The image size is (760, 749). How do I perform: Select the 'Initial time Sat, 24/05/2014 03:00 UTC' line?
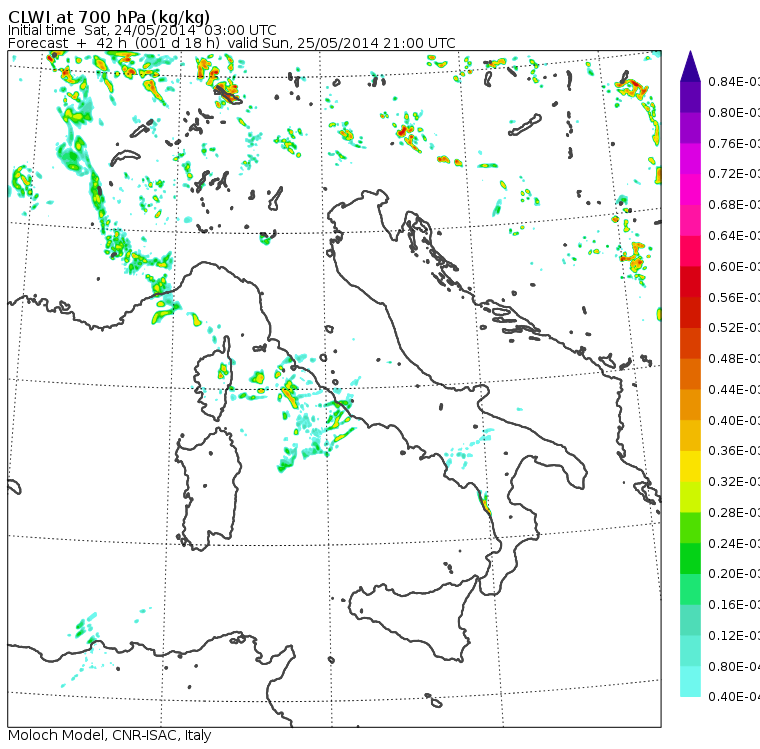pos(142,30)
